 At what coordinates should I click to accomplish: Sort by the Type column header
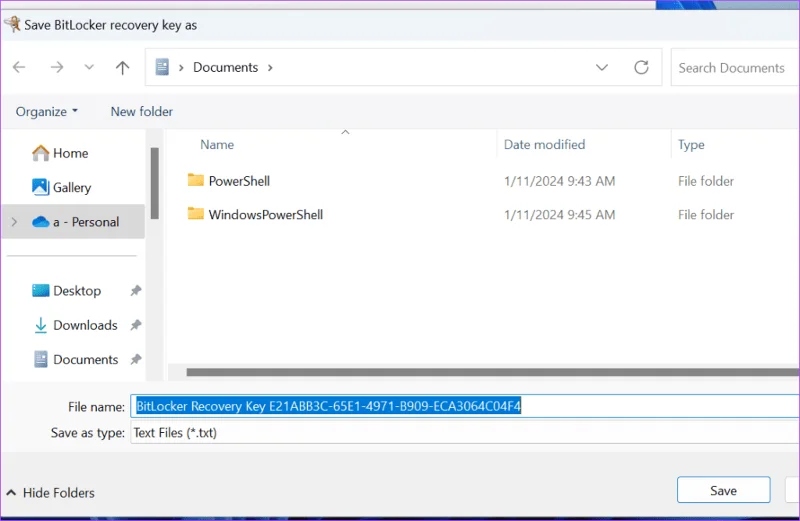(691, 145)
